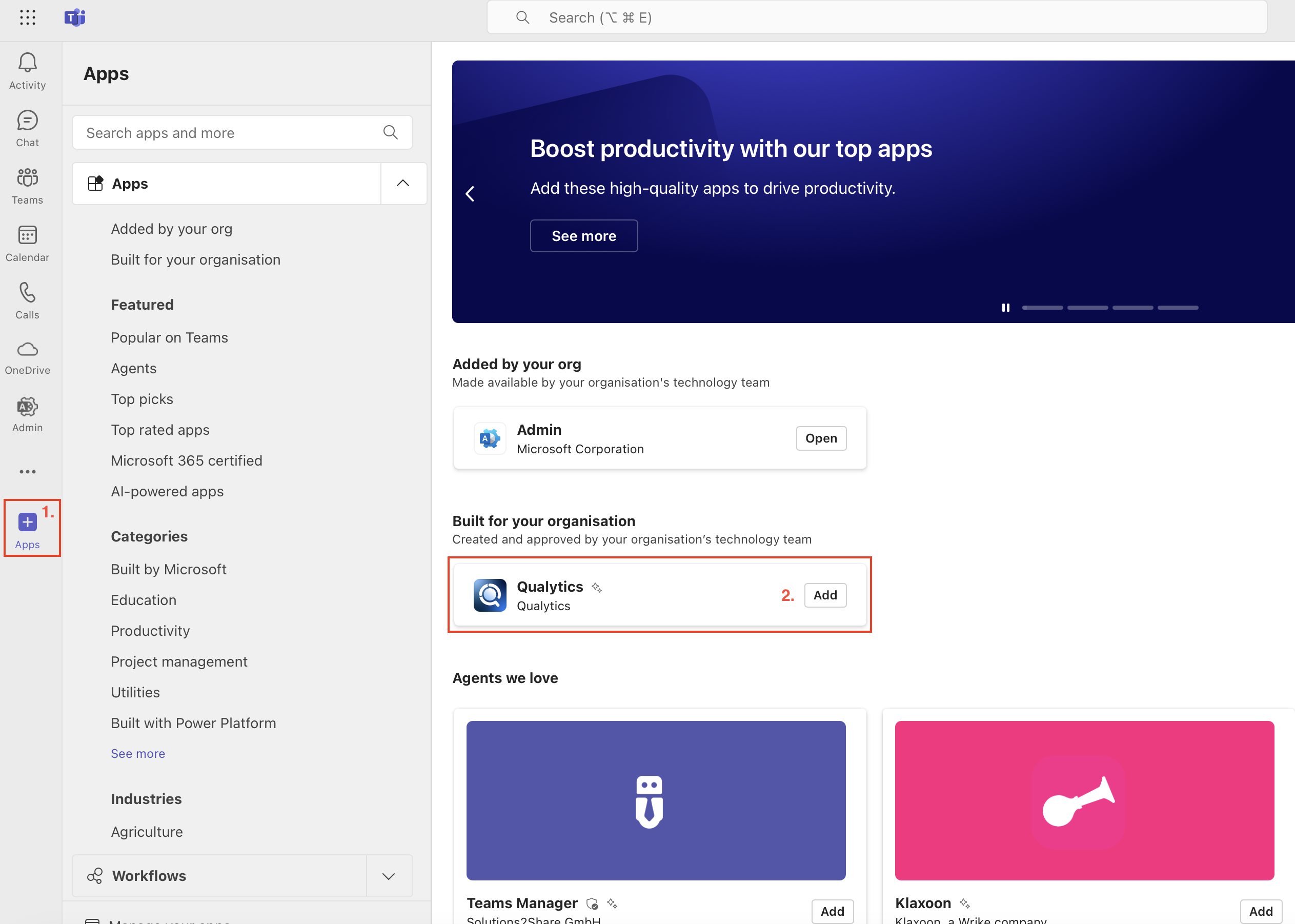The width and height of the screenshot is (1295, 924).
Task: Select Top picks
Action: 141,399
